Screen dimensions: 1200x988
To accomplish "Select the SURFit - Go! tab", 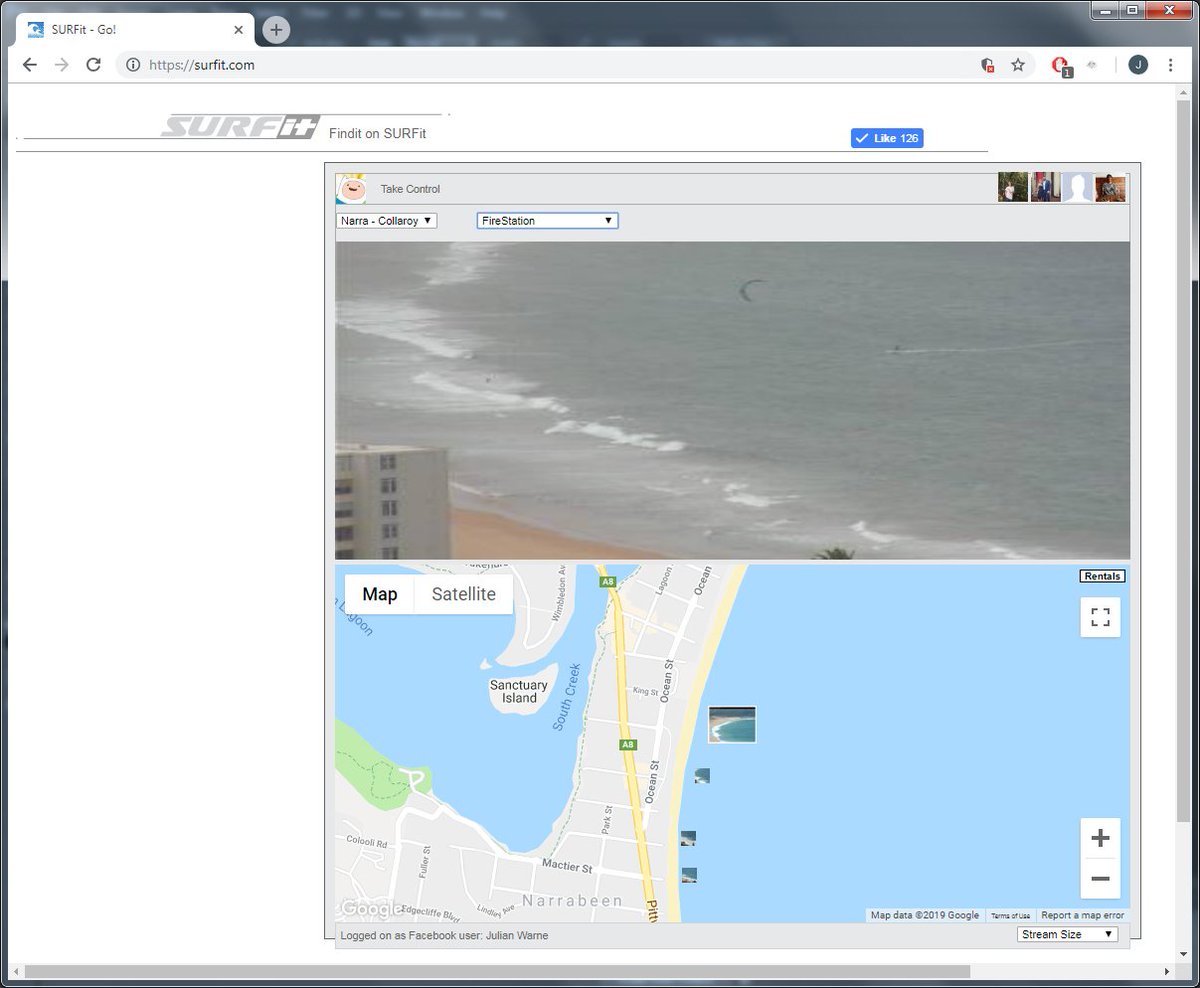I will (x=135, y=30).
